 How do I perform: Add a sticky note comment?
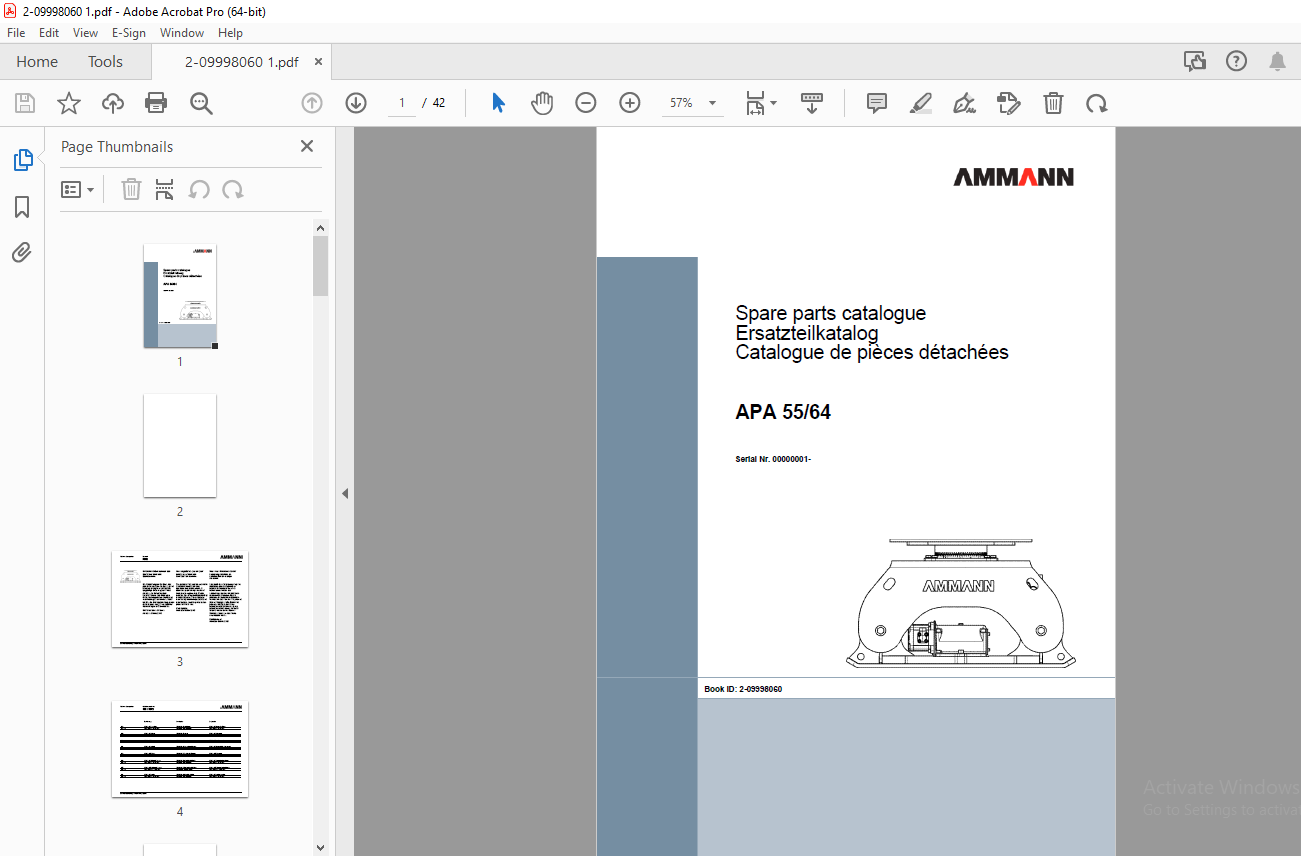(877, 103)
